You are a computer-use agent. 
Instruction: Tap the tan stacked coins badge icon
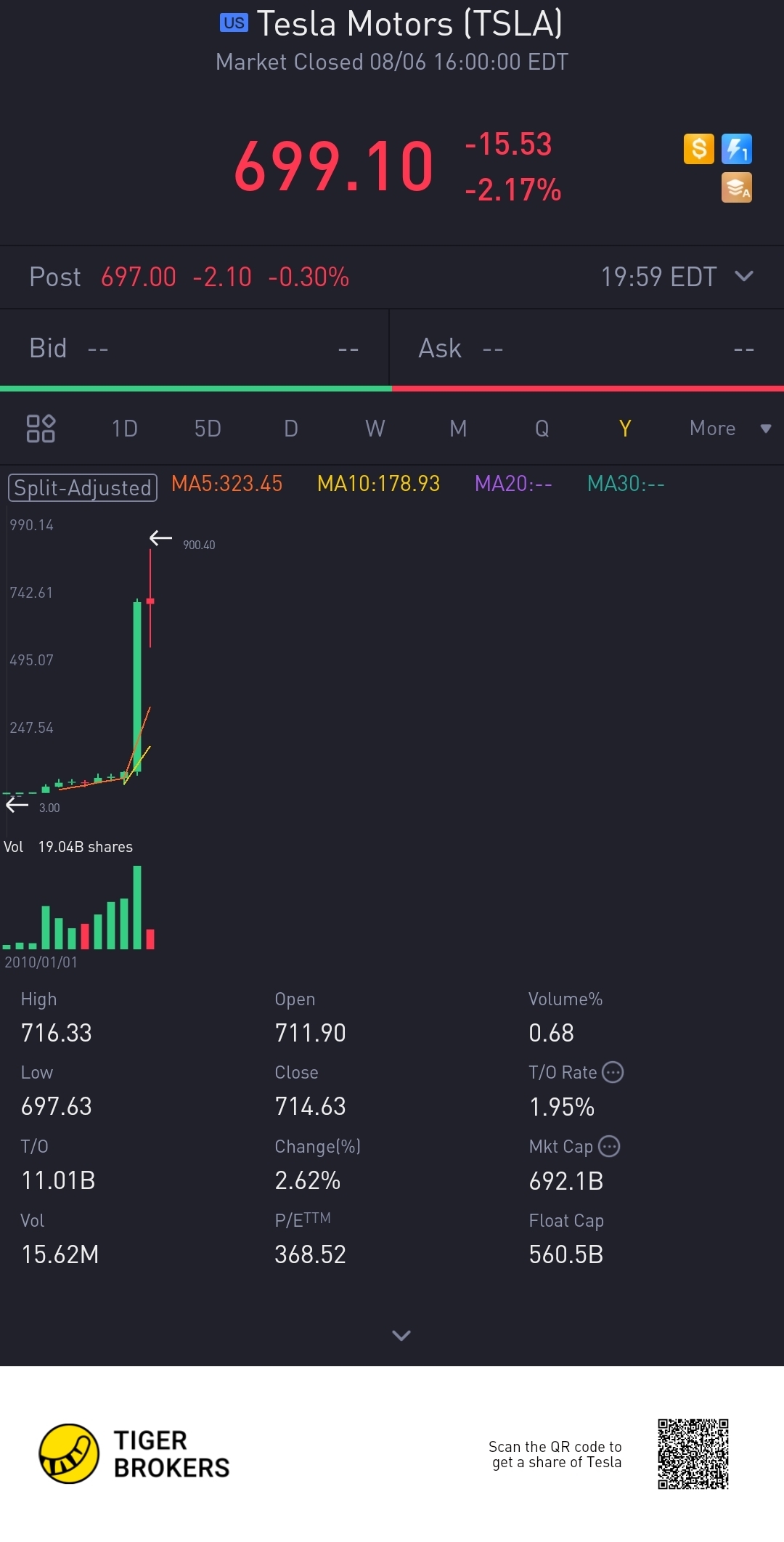[737, 187]
